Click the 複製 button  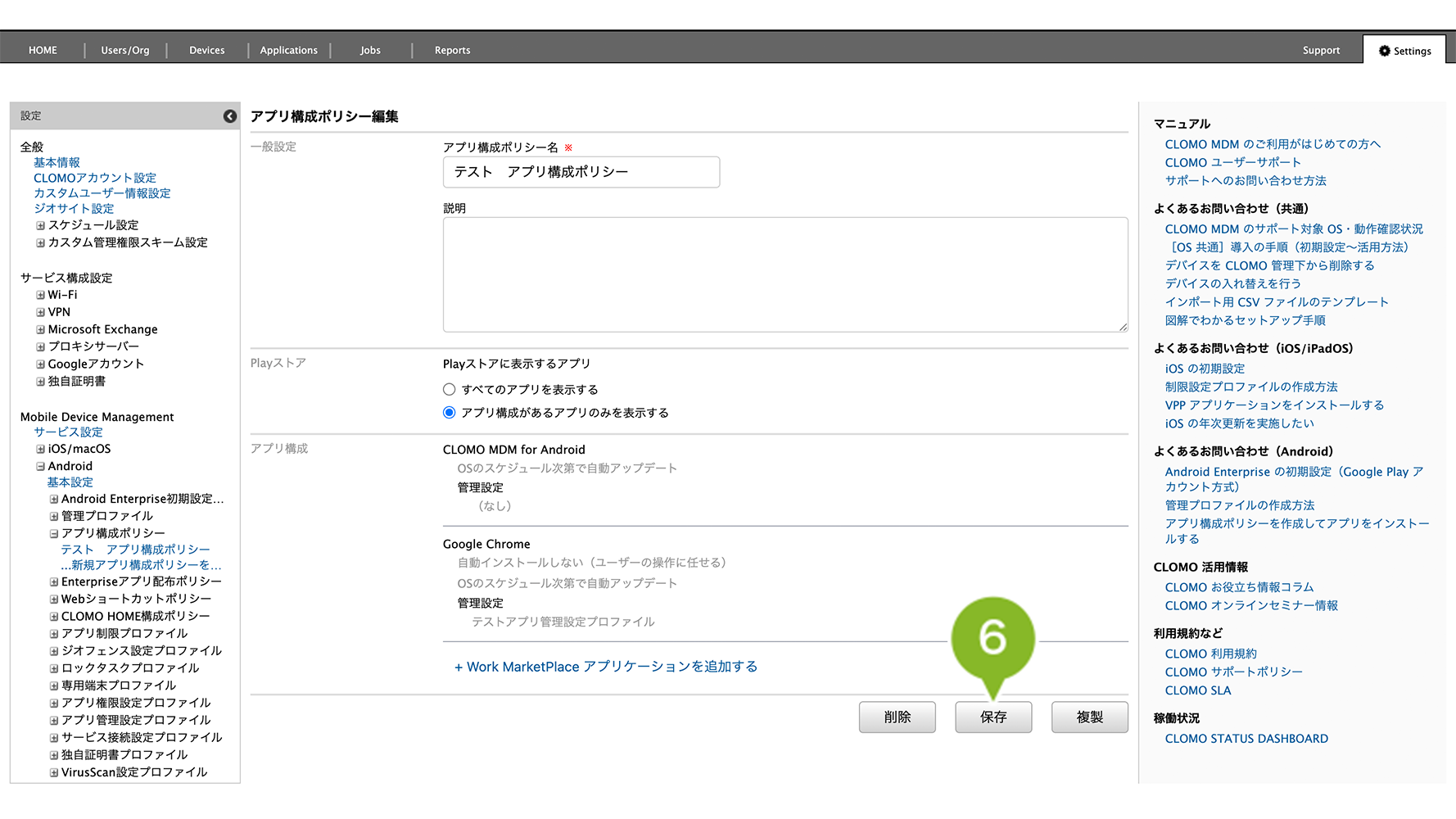click(x=1089, y=717)
